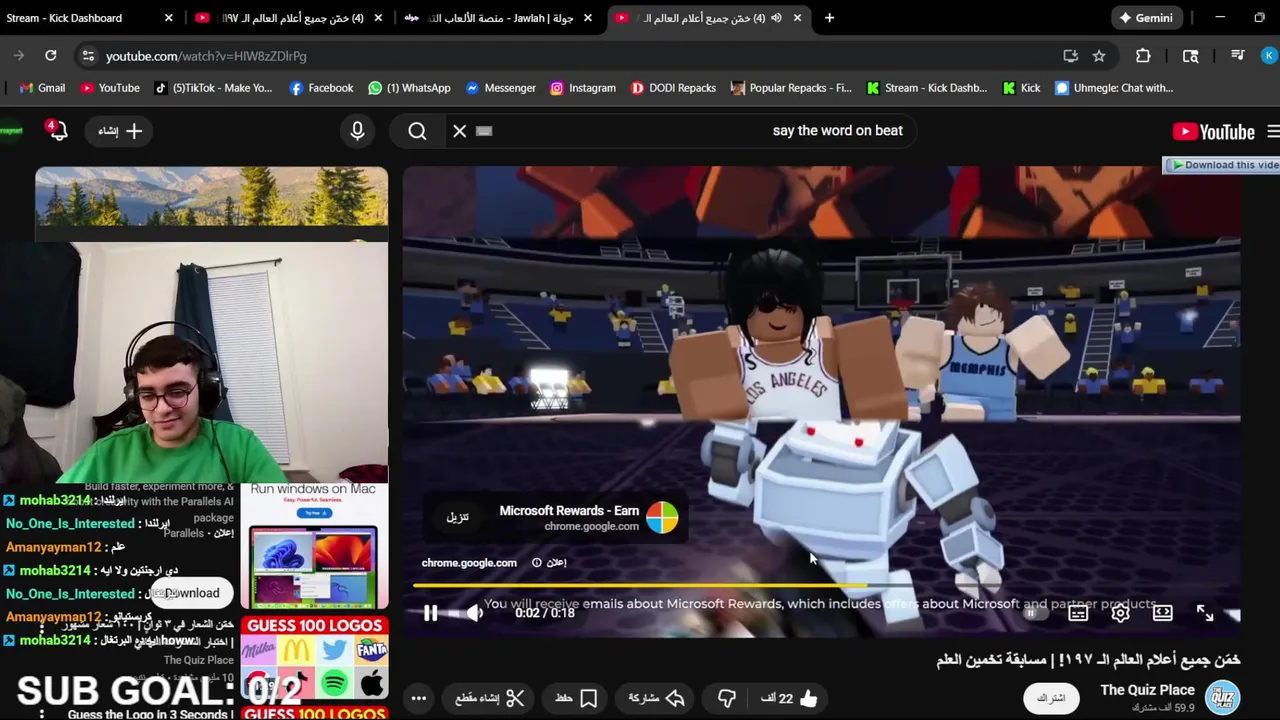Screen dimensions: 1280x720
Task: Open TikTok bookmark
Action: tap(213, 88)
